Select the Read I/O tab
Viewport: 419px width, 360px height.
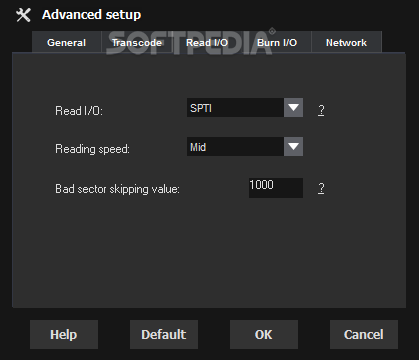click(x=207, y=42)
